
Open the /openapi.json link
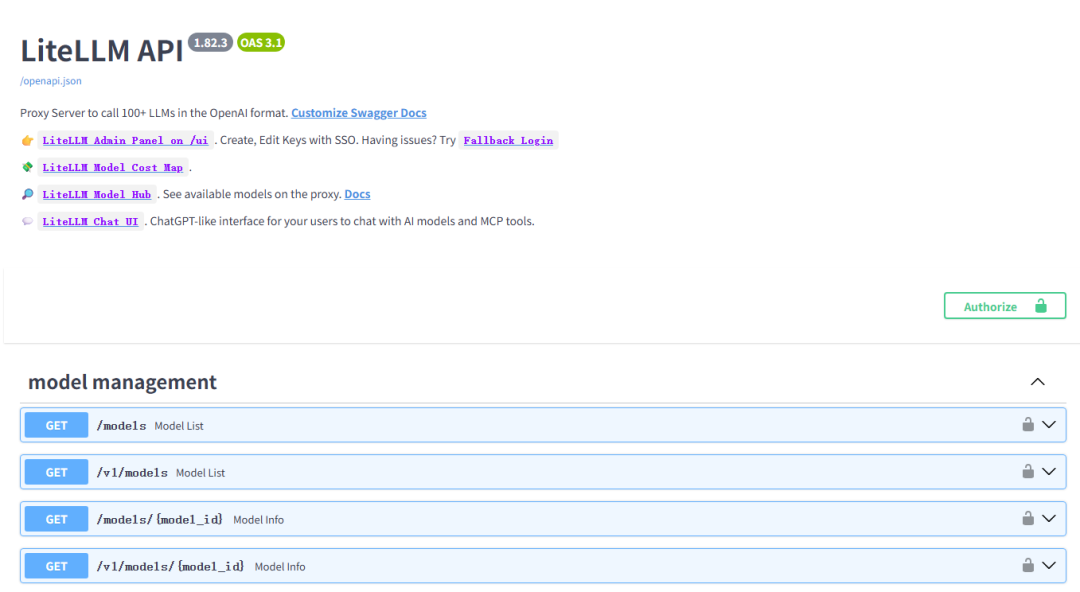pos(51,81)
